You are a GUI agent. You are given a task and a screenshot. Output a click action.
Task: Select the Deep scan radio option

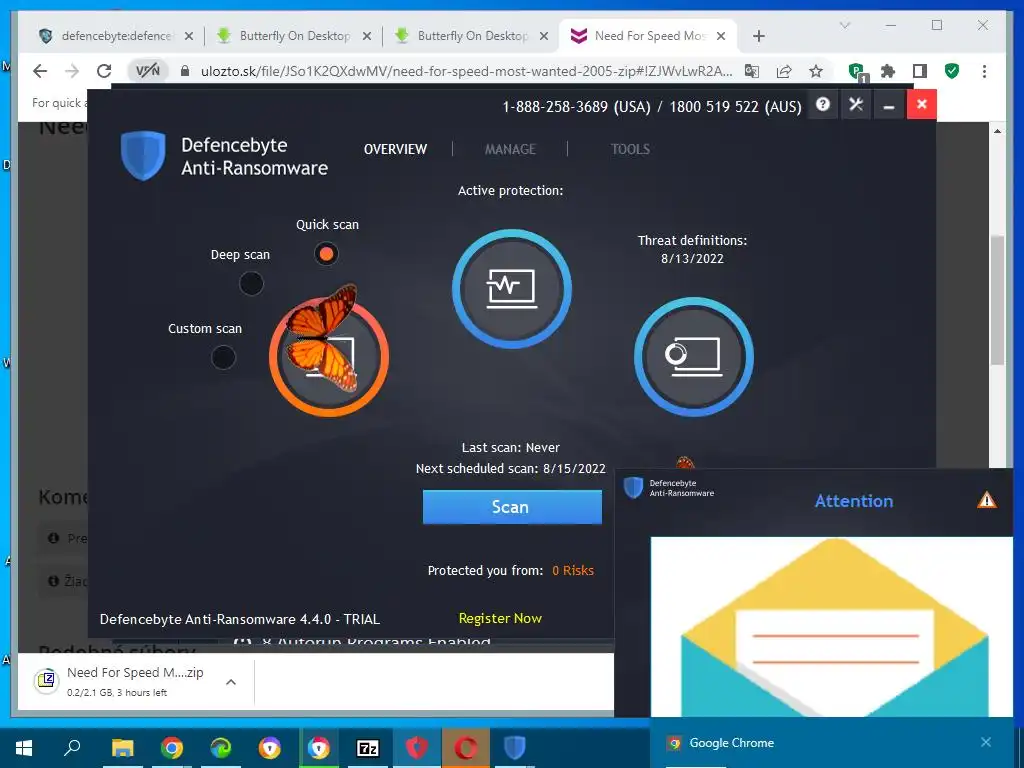coord(251,283)
